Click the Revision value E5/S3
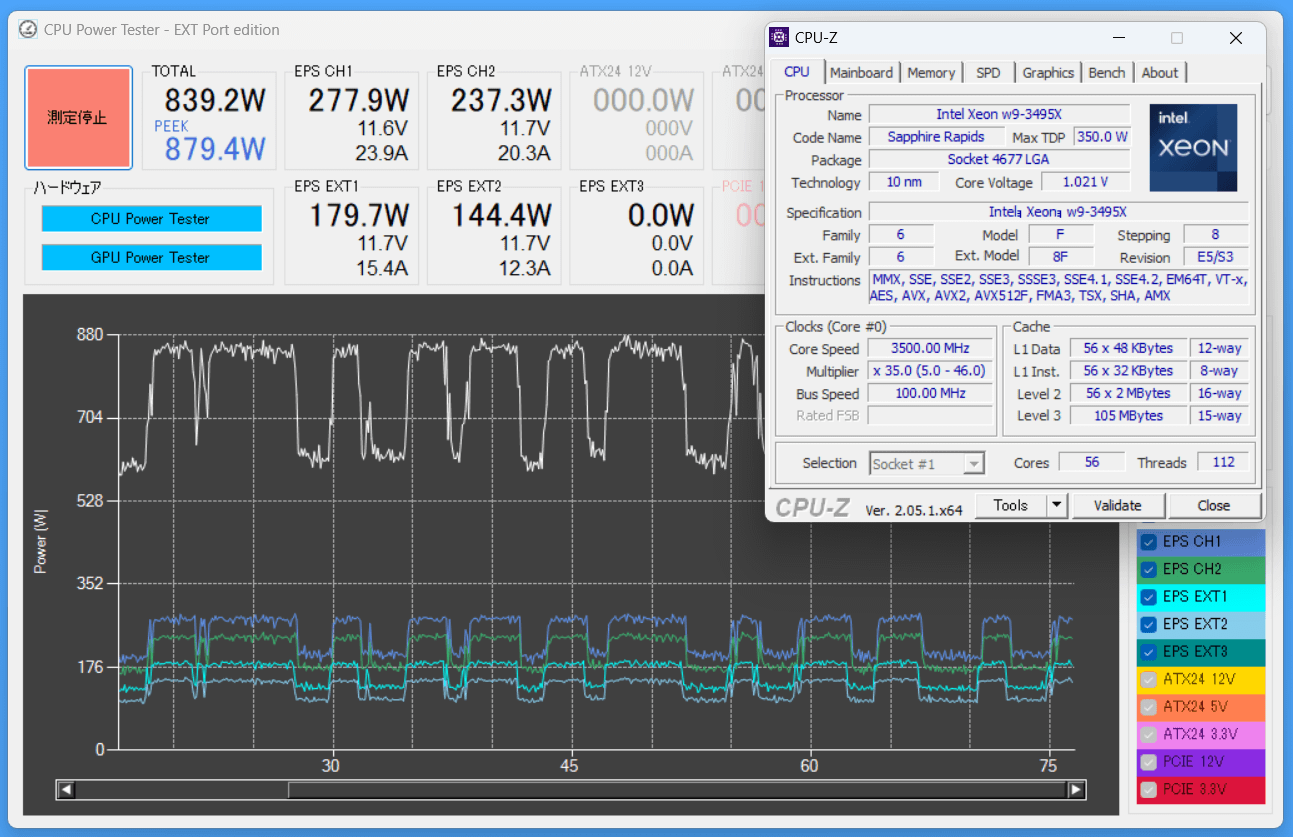 point(1215,257)
